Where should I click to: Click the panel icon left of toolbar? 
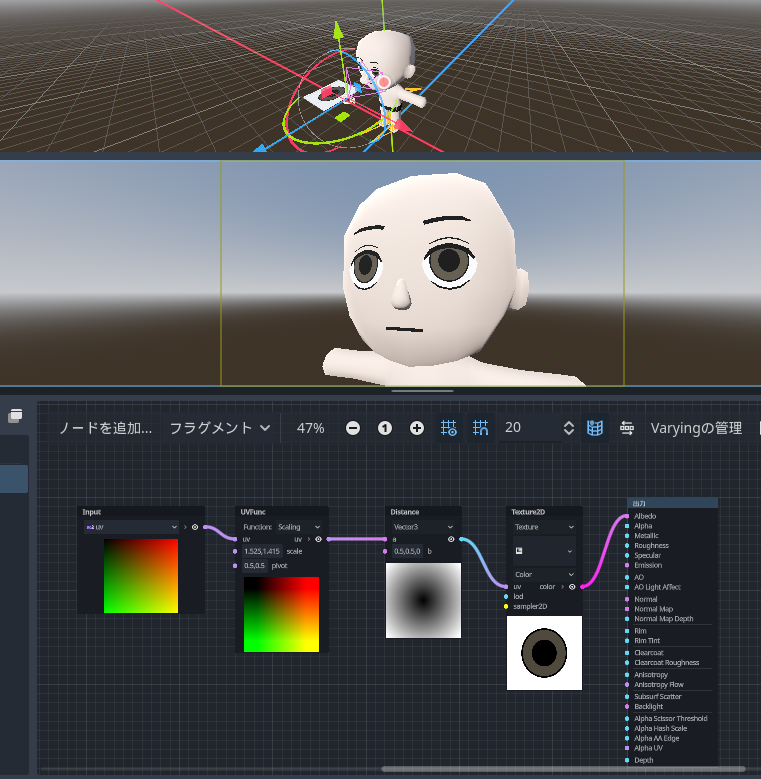point(16,415)
